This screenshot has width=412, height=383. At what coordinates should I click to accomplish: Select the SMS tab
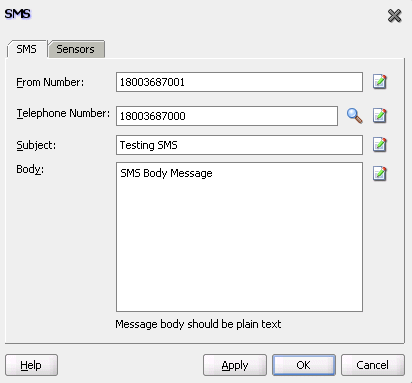tap(27, 49)
